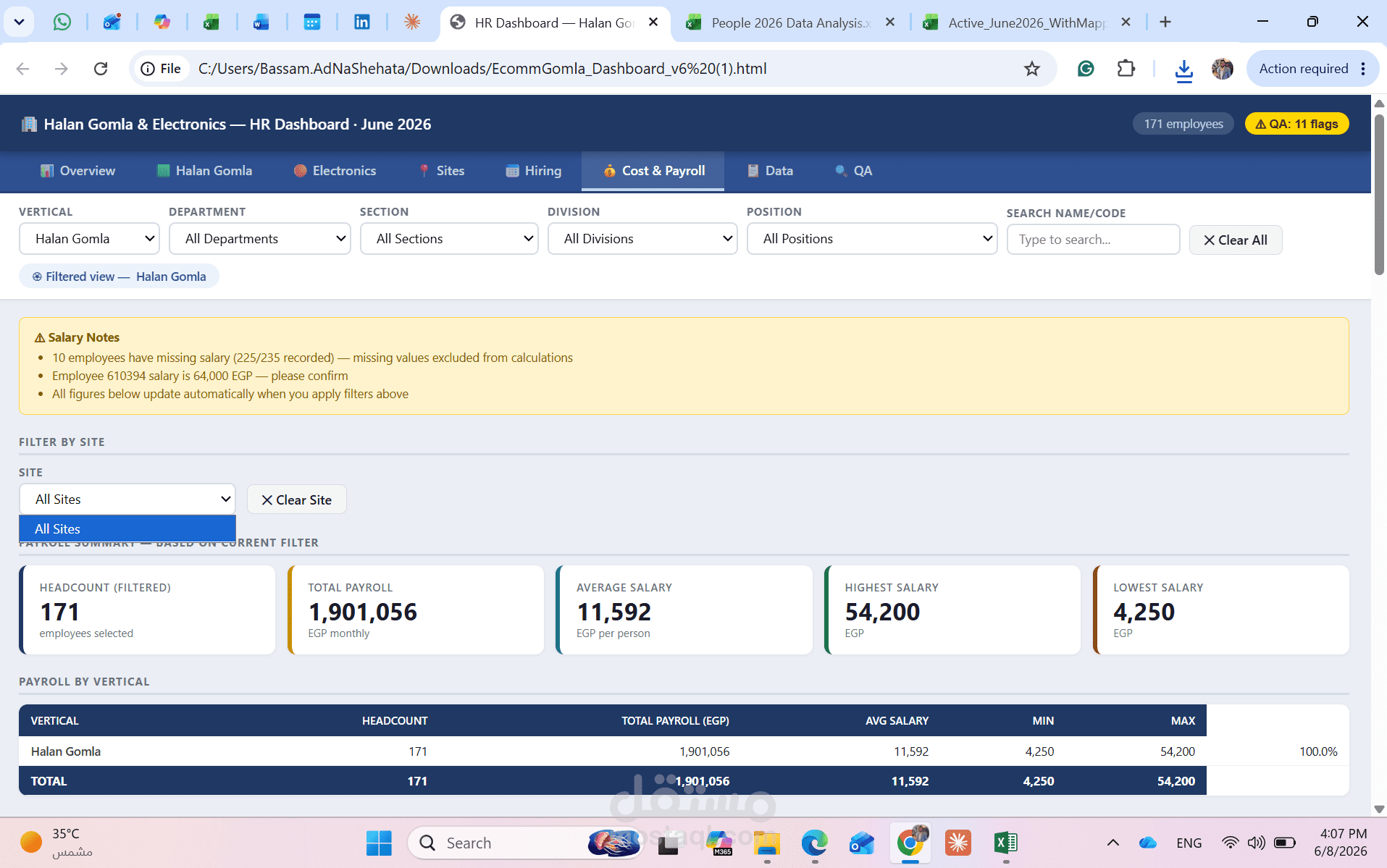Bookmark this page with the star icon
Image resolution: width=1387 pixels, height=868 pixels.
(1031, 69)
